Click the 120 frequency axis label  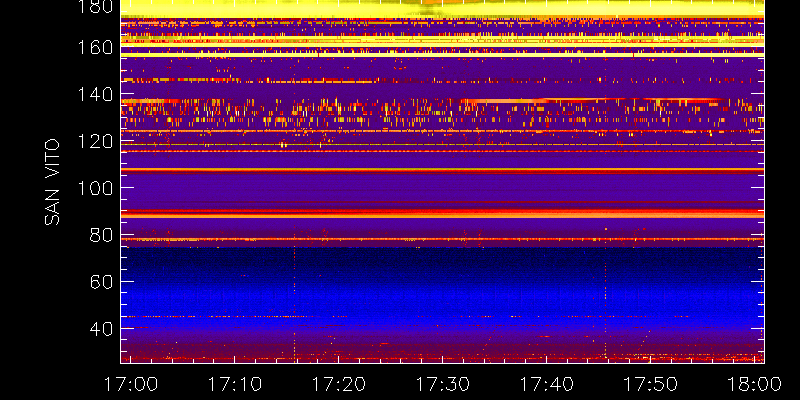coord(96,141)
